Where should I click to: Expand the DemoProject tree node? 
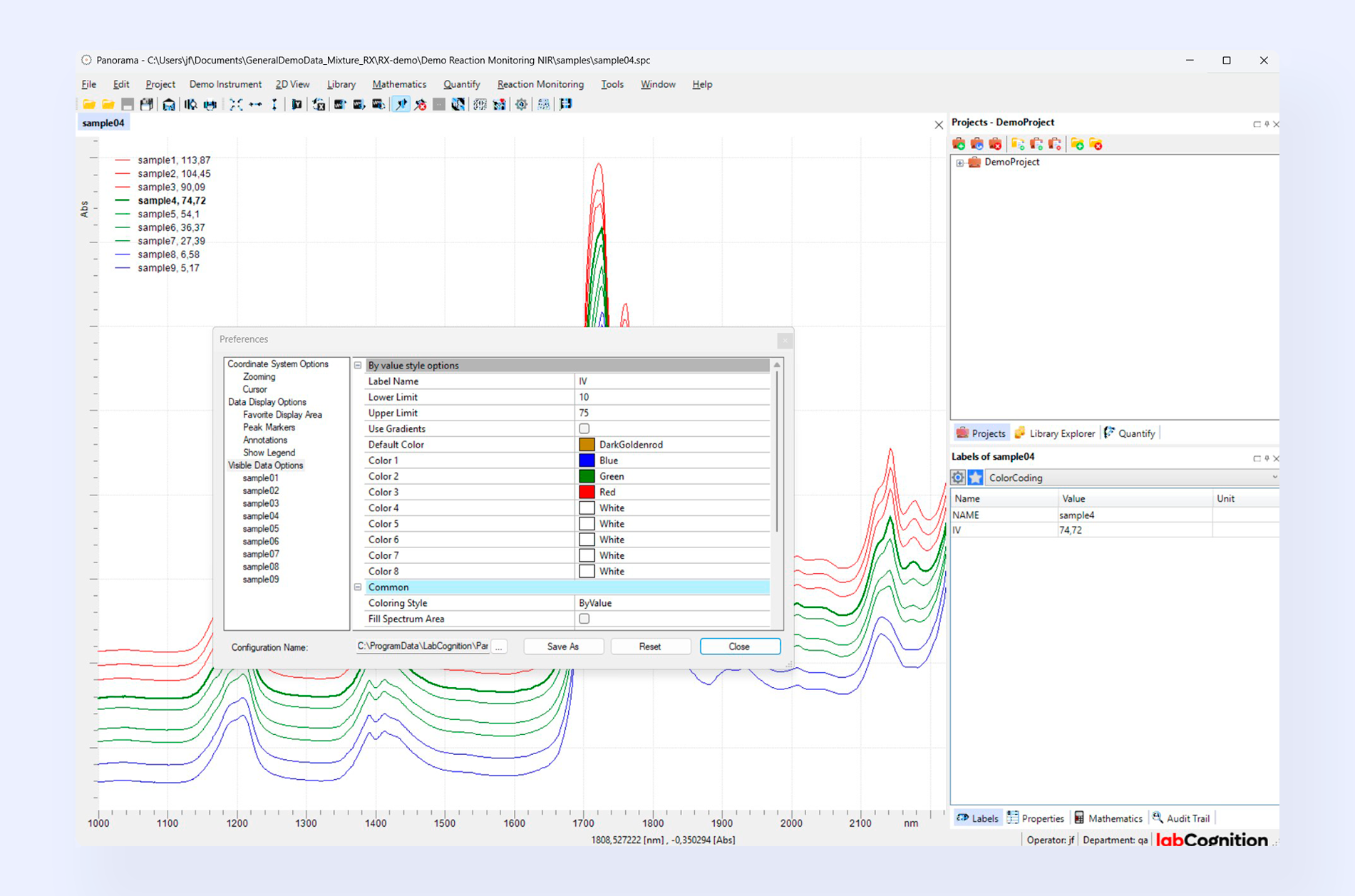tap(960, 163)
